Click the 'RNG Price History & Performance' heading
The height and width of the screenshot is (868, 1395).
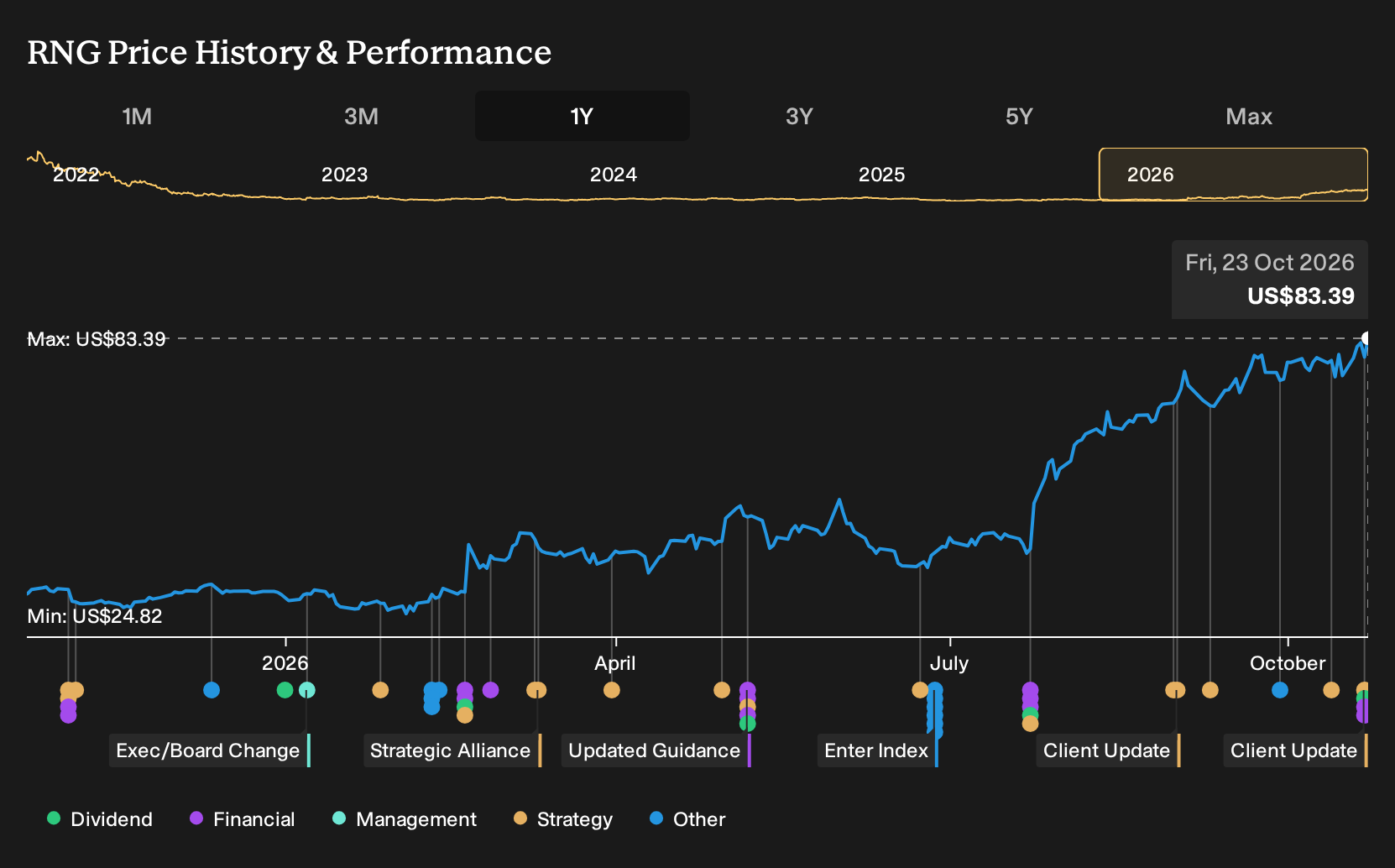pyautogui.click(x=290, y=52)
